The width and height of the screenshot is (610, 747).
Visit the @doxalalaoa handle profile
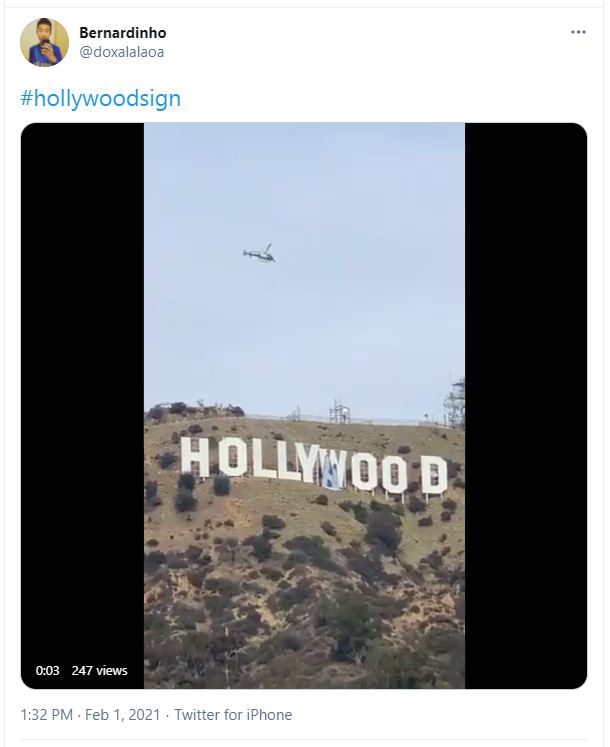(x=122, y=52)
